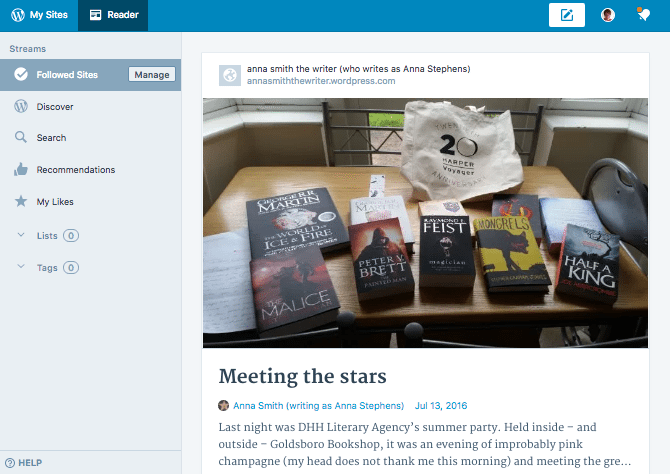Click the Streams heading

point(28,49)
